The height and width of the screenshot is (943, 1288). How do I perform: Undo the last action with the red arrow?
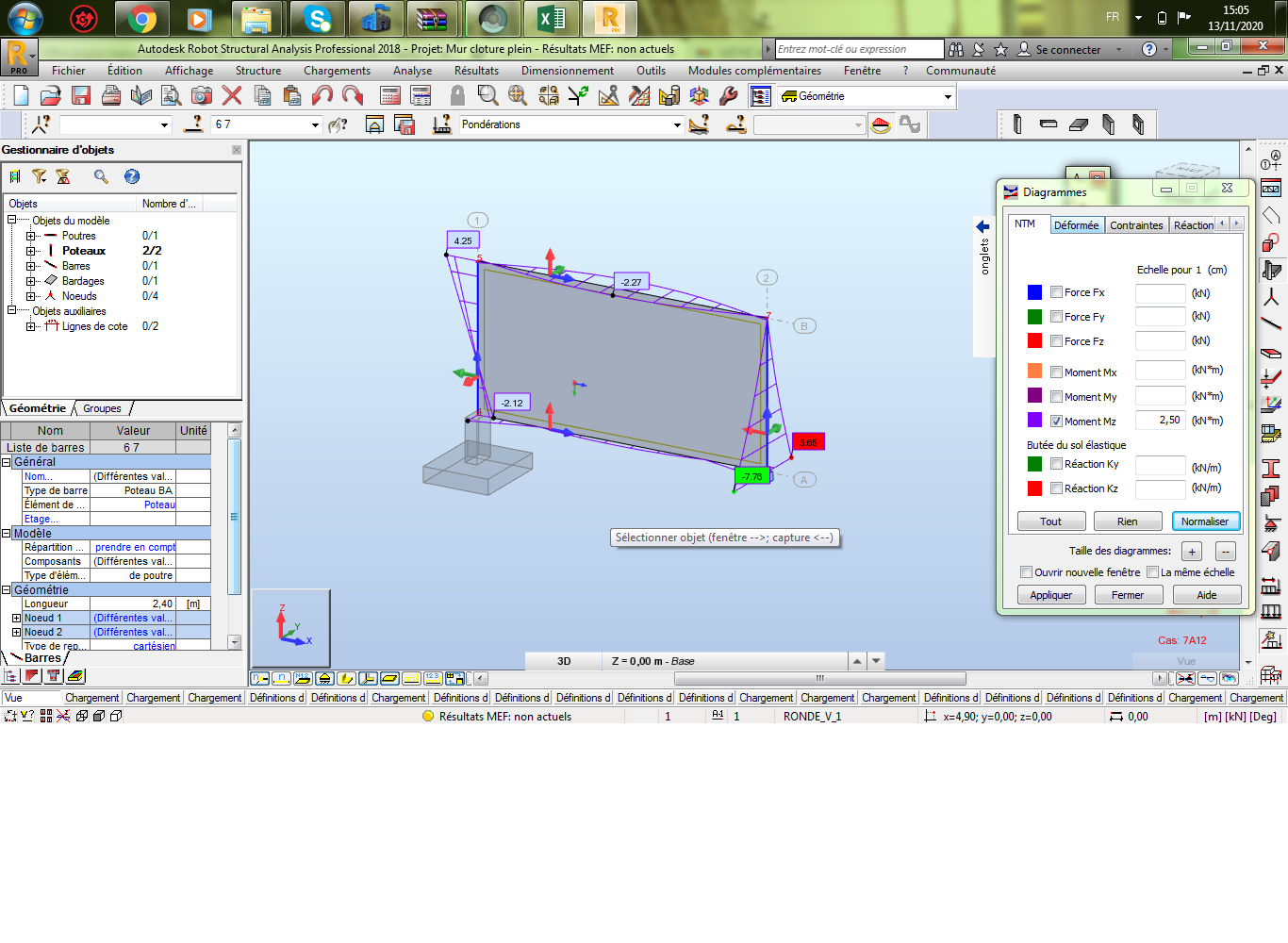[x=322, y=95]
